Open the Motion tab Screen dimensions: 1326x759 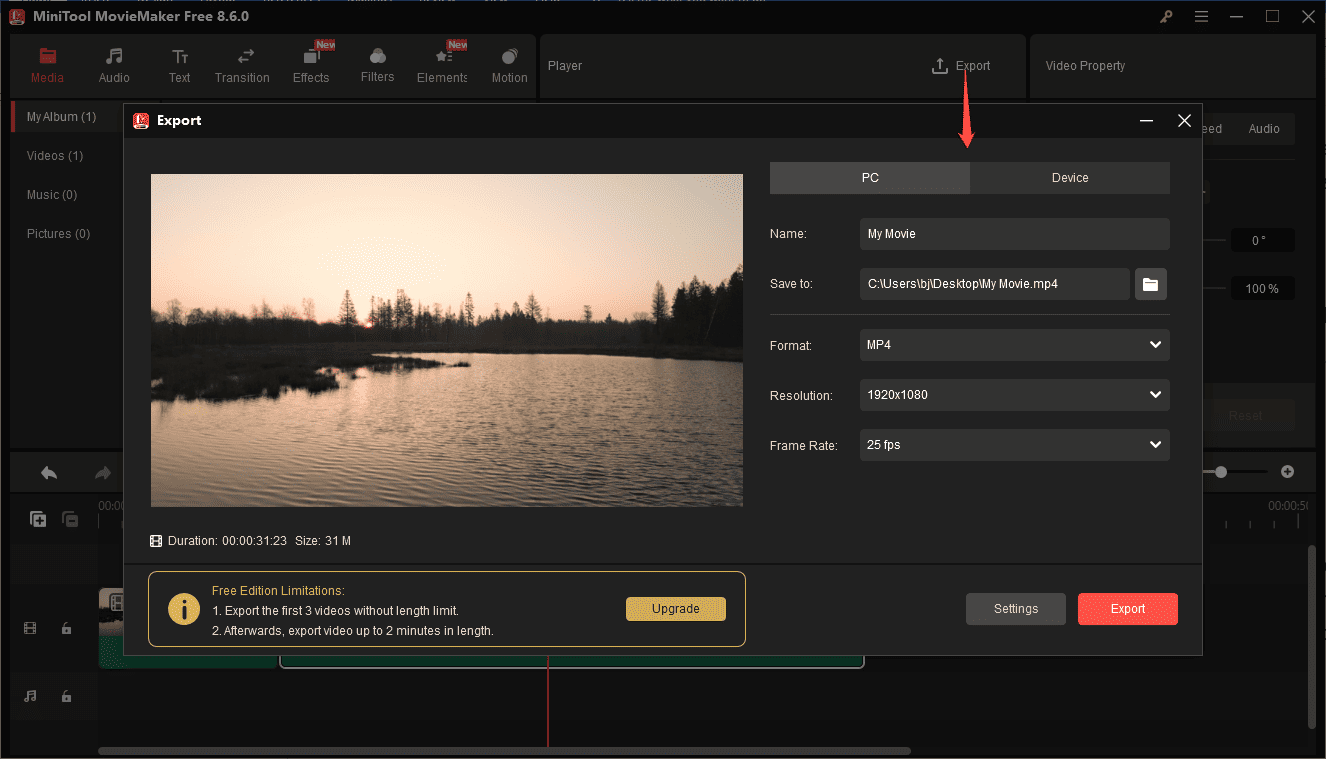pyautogui.click(x=509, y=66)
